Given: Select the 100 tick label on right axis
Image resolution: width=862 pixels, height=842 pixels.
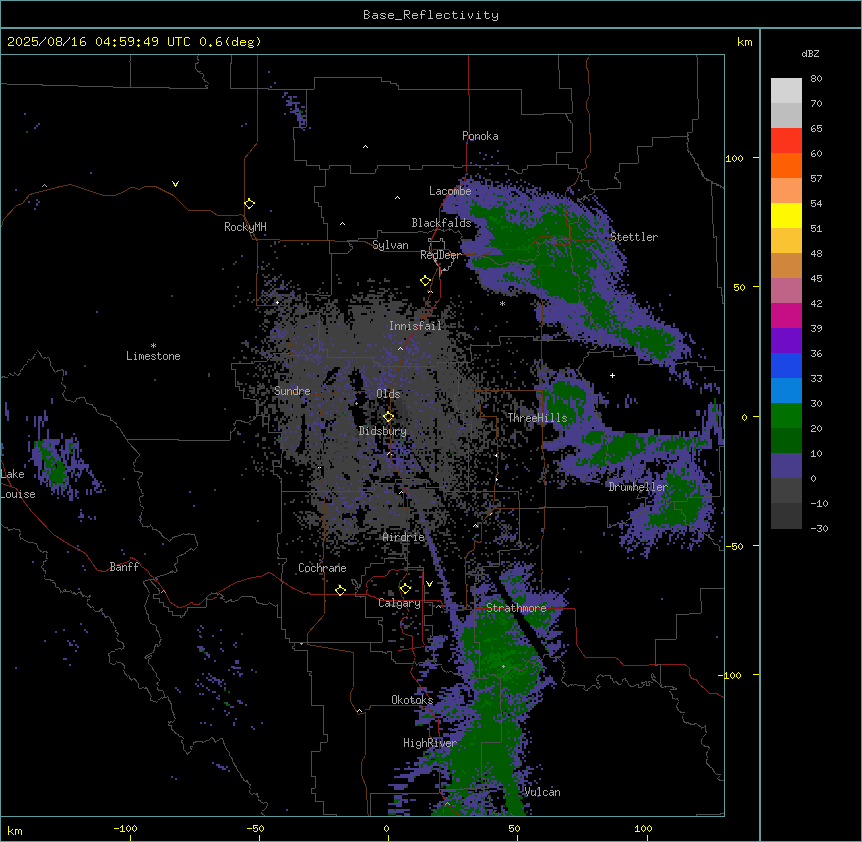Looking at the screenshot, I should 734,158.
